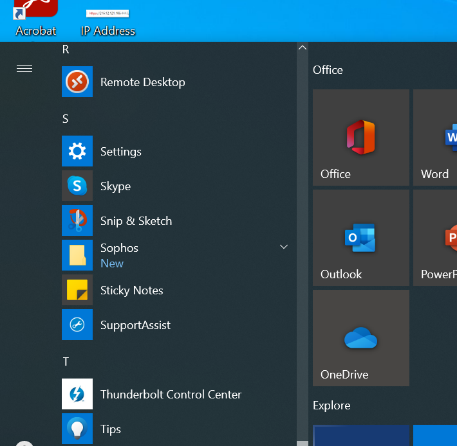The height and width of the screenshot is (446, 457).
Task: Click the Sticky Notes label
Action: pos(132,291)
